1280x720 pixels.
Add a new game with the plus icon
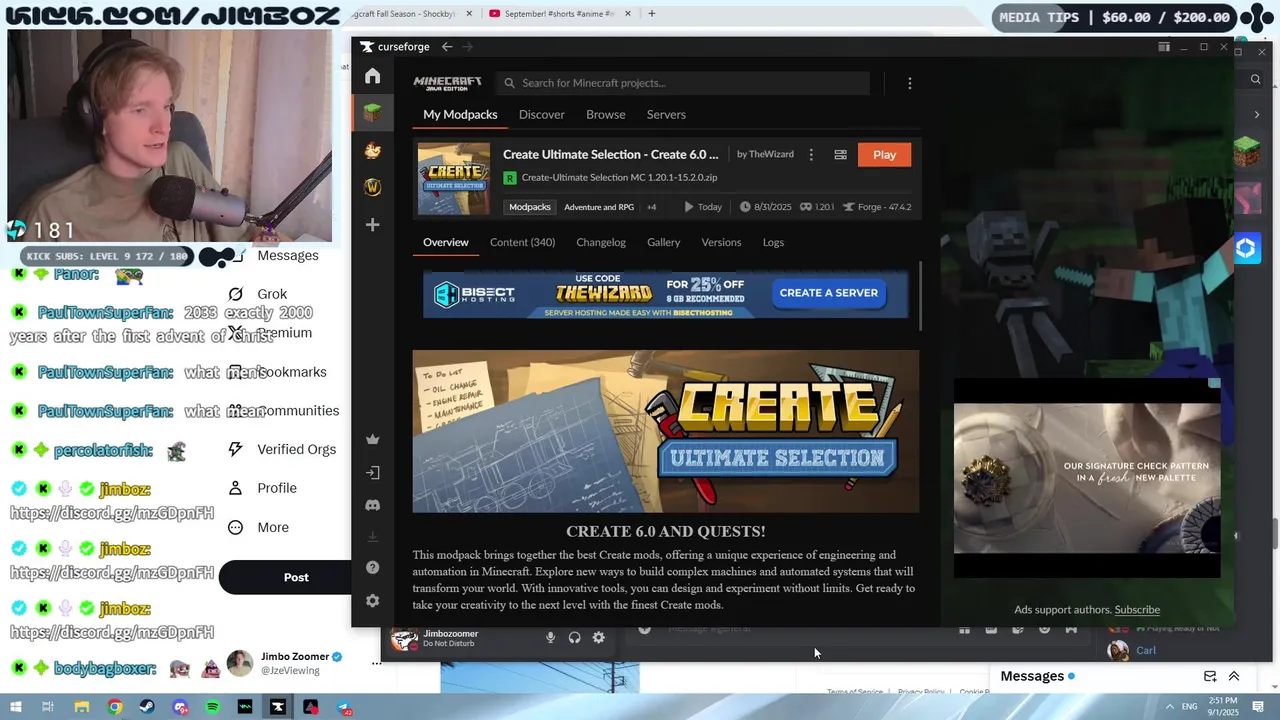click(x=372, y=225)
